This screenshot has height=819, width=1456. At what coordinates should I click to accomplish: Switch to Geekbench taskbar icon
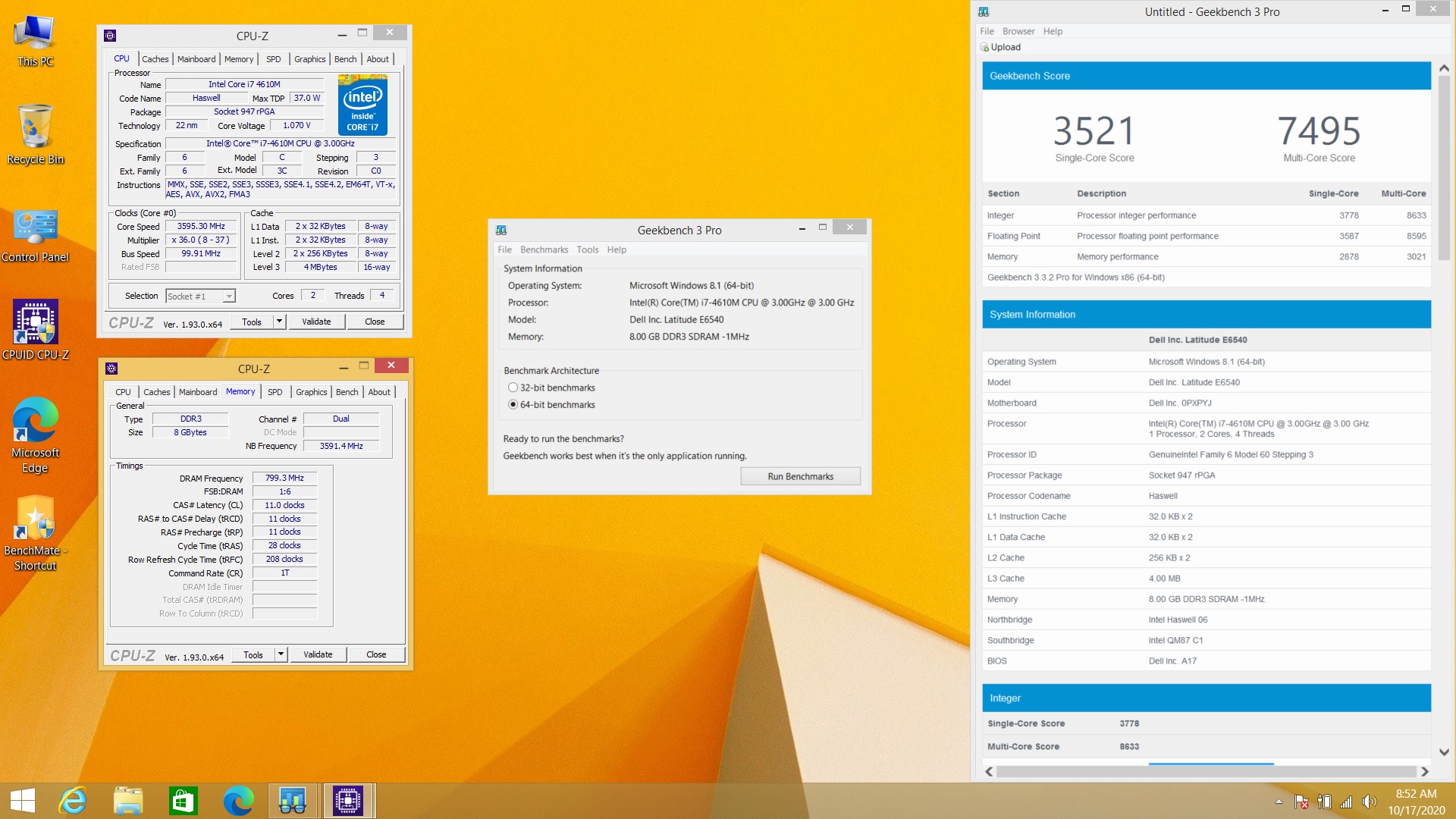click(x=293, y=801)
